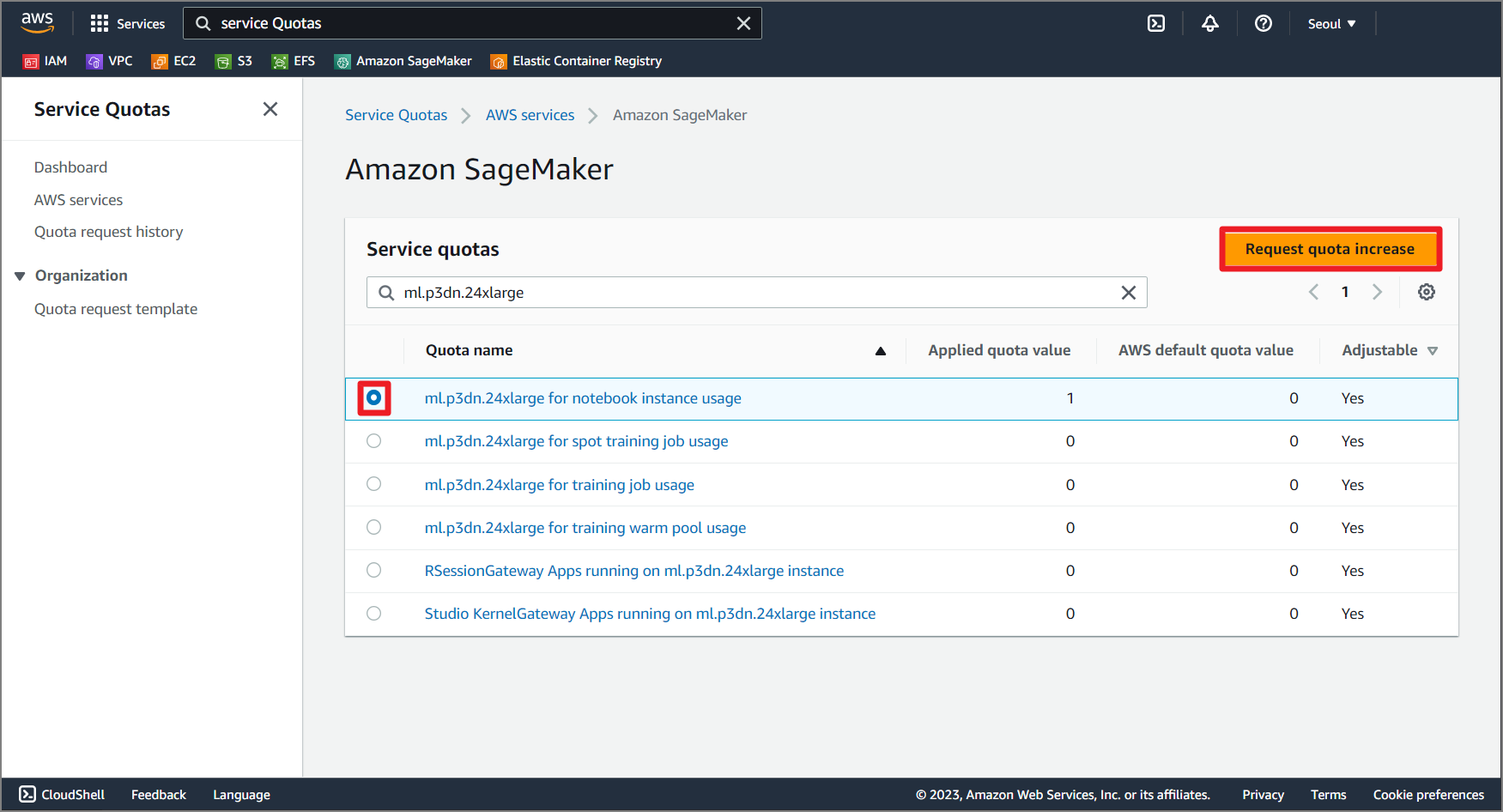Open Quota request history
Viewport: 1503px width, 812px height.
pos(109,232)
